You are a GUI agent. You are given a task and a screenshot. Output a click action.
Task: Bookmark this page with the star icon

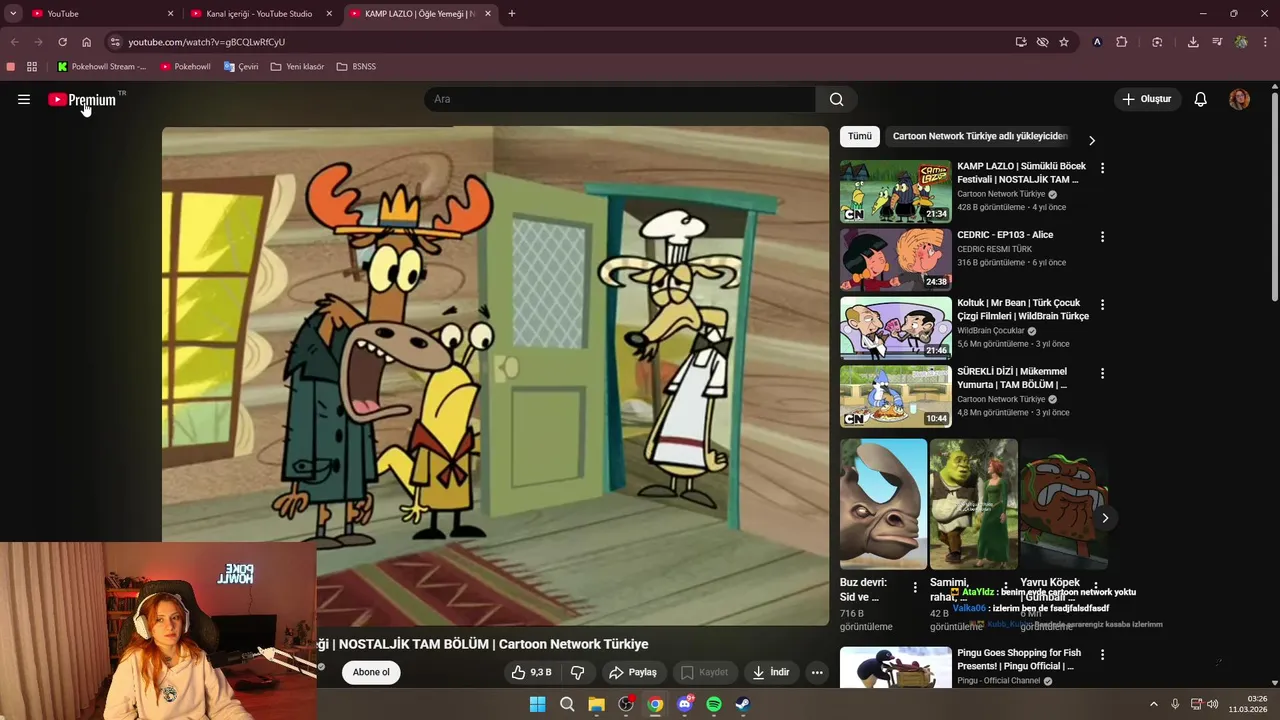pyautogui.click(x=1064, y=42)
